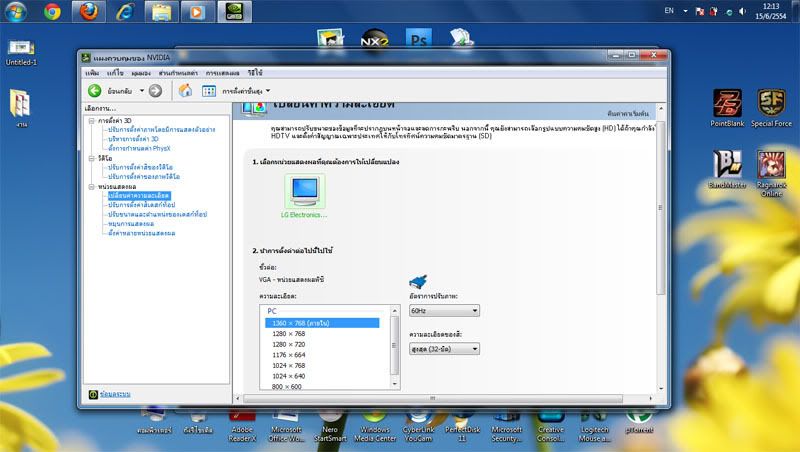The width and height of the screenshot is (800, 452).
Task: Open Google Chrome from the taskbar
Action: coord(52,13)
